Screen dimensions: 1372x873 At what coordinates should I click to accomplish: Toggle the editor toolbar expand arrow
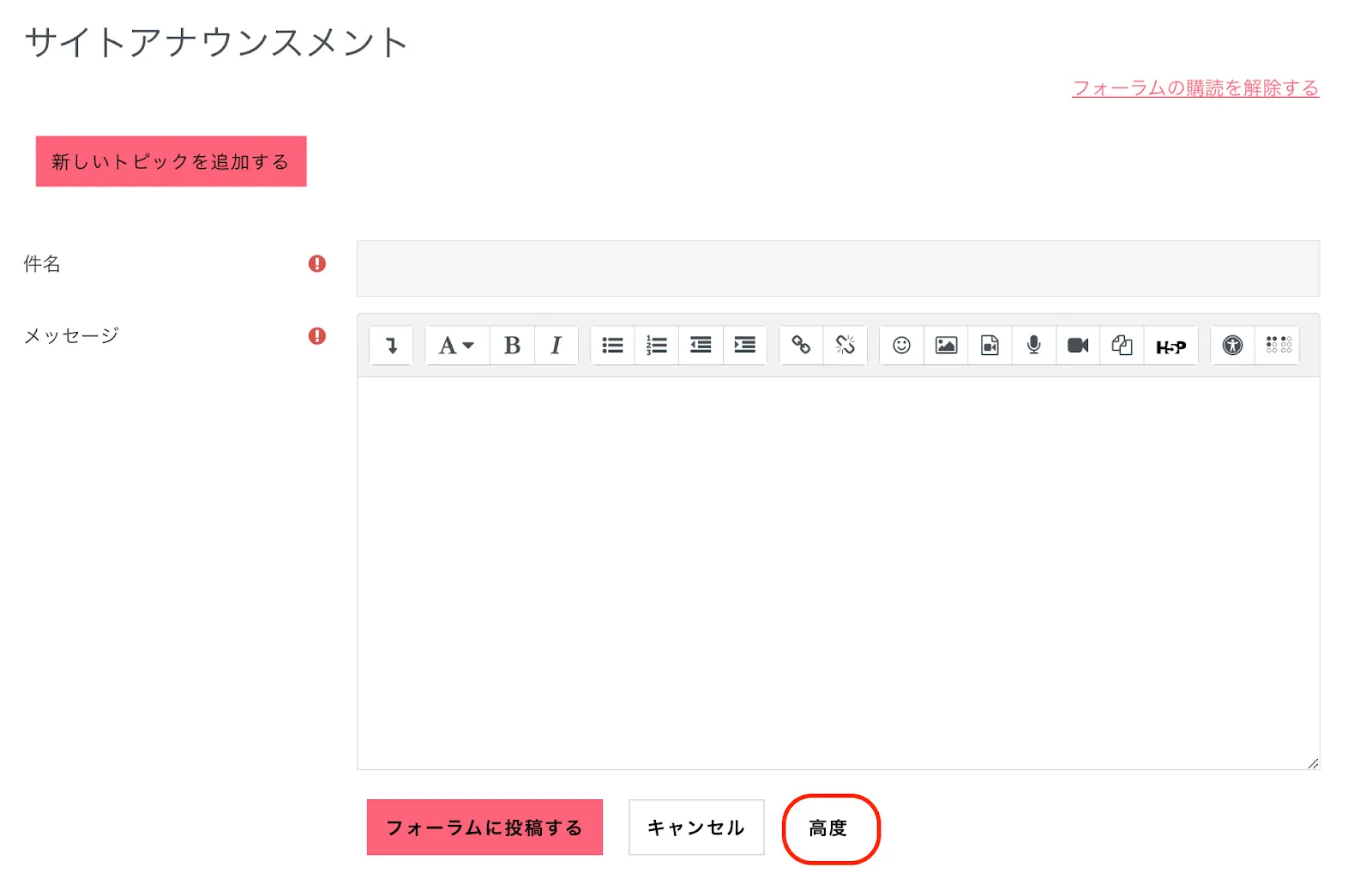pyautogui.click(x=391, y=346)
